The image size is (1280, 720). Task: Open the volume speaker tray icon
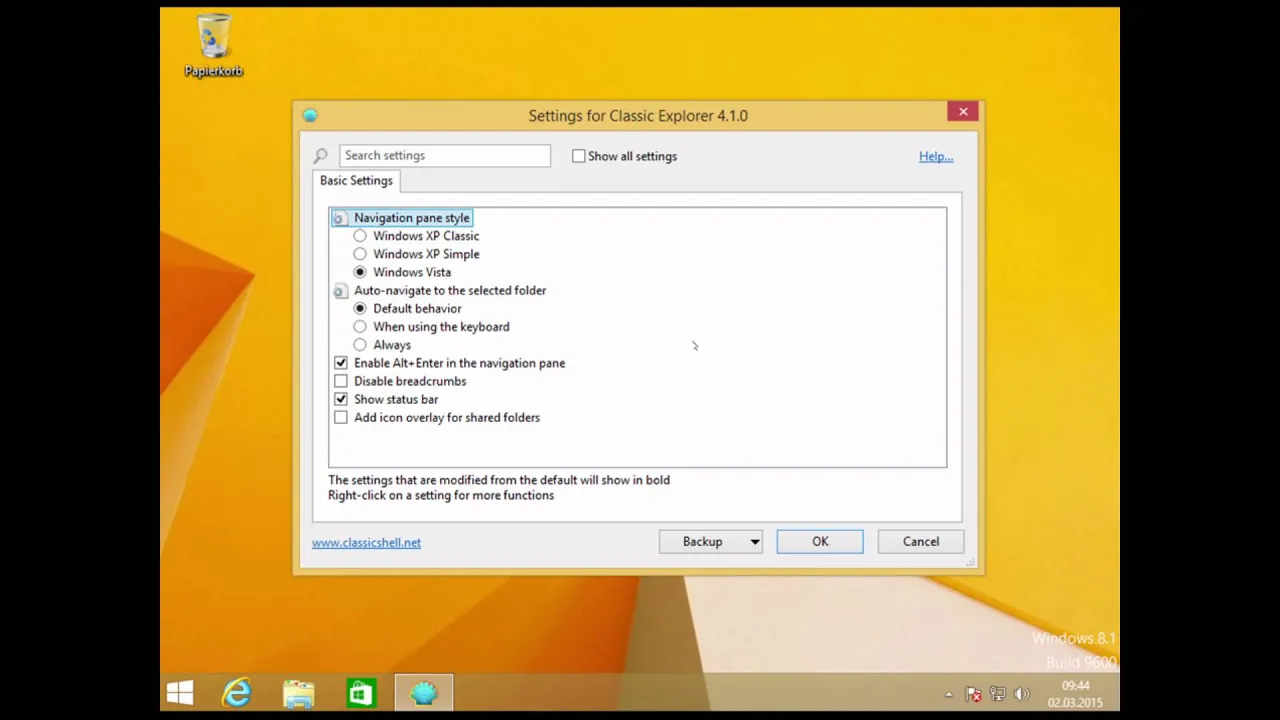[1021, 694]
